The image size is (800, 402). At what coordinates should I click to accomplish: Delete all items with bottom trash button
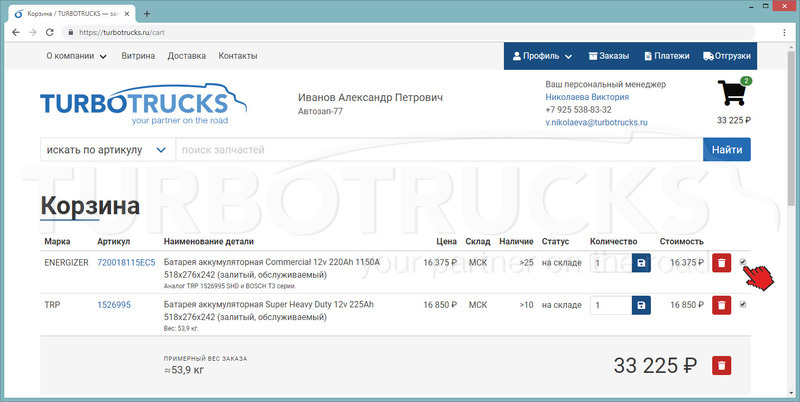point(721,365)
